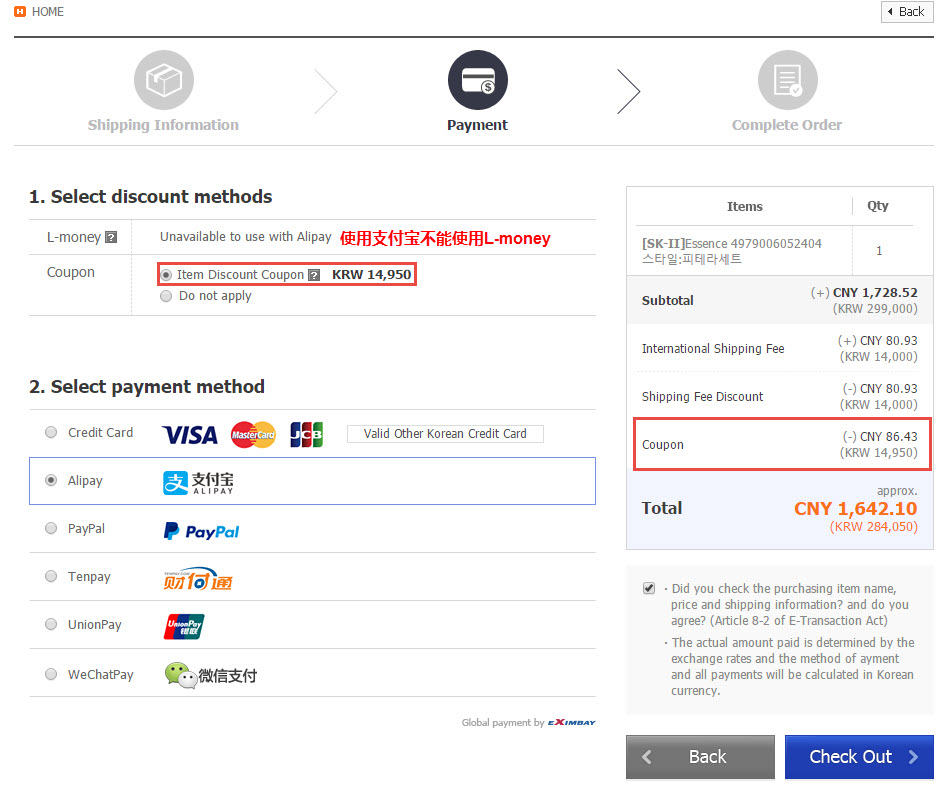Click the top-right Back arrow button
Screen dimensions: 937x792
[907, 12]
